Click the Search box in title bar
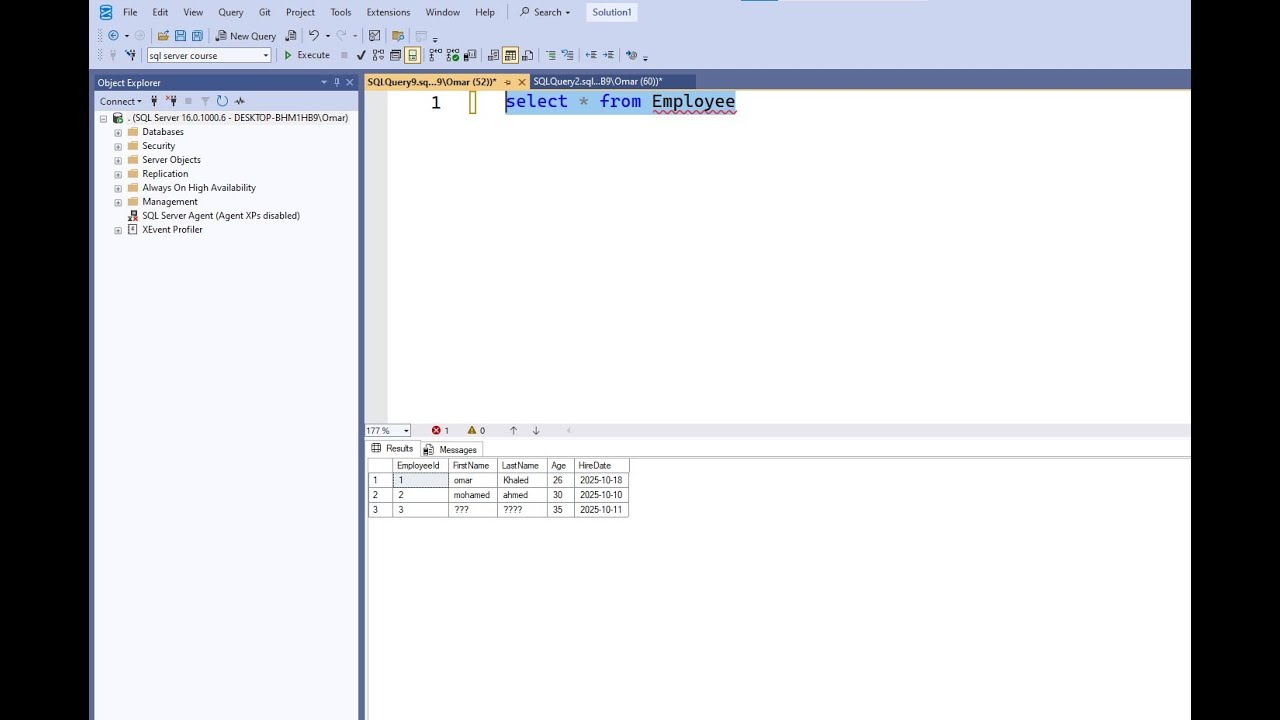Image resolution: width=1280 pixels, height=720 pixels. click(x=545, y=12)
